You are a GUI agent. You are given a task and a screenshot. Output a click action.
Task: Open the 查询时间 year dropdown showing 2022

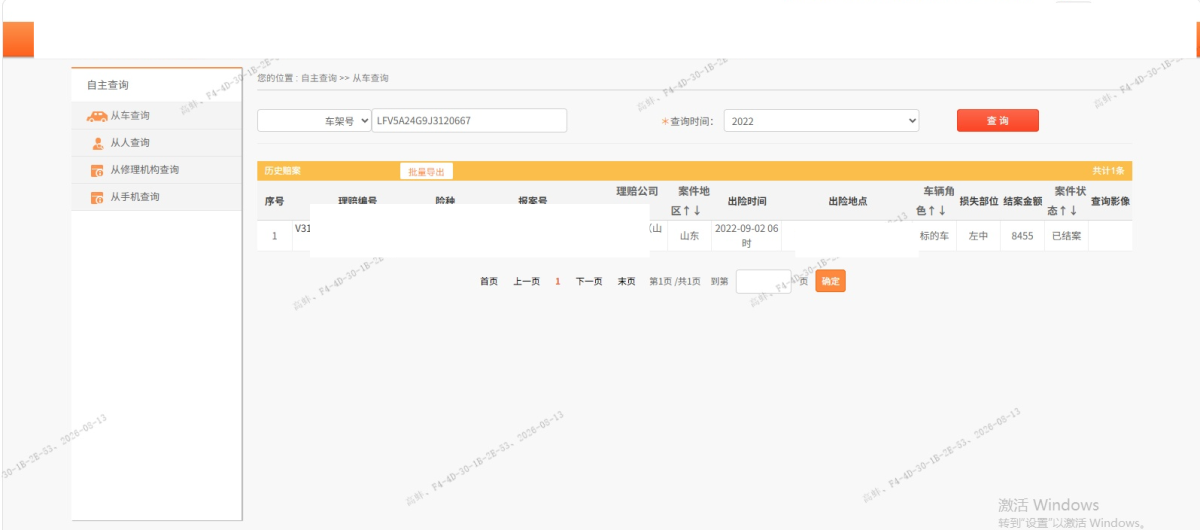tap(821, 120)
